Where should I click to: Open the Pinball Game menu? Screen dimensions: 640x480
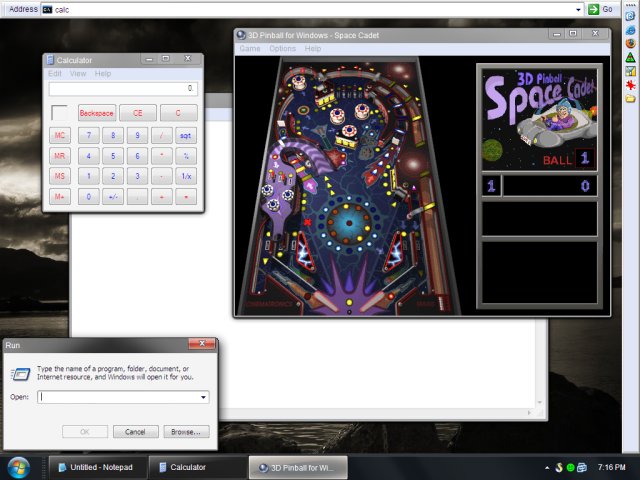pyautogui.click(x=249, y=48)
